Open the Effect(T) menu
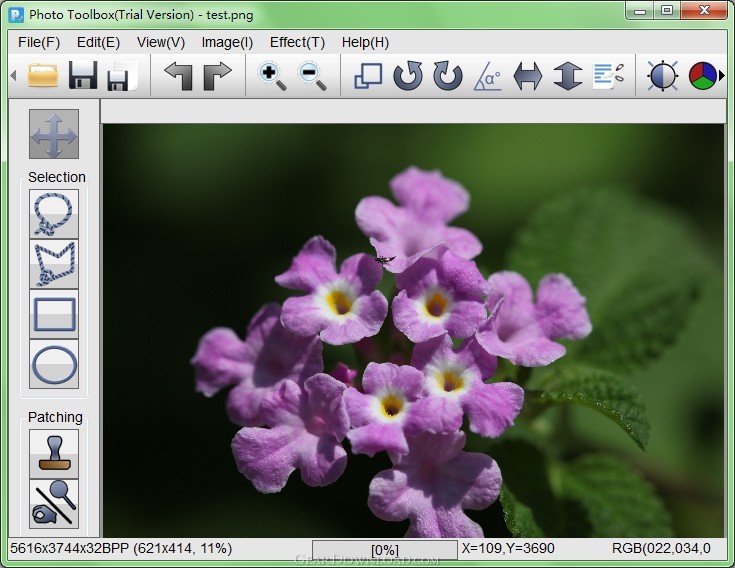 tap(297, 43)
